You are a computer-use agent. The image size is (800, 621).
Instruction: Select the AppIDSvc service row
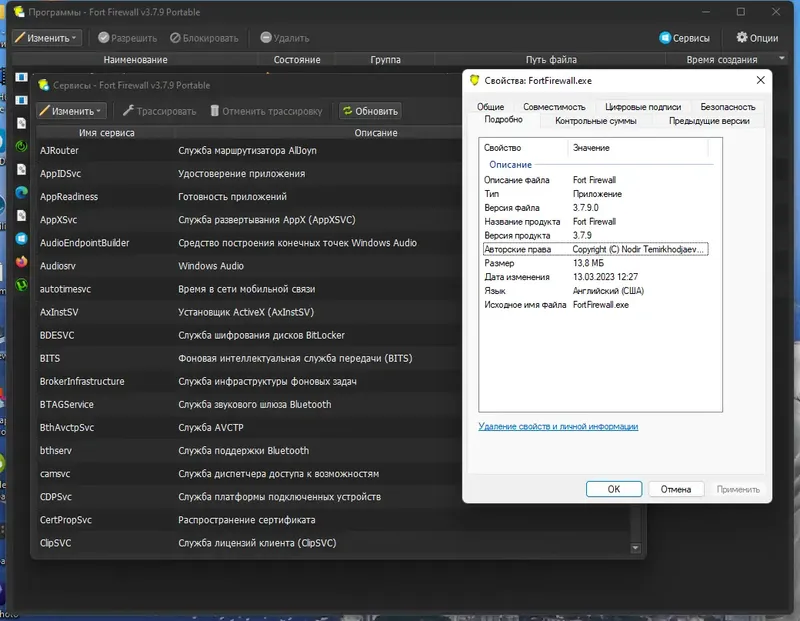coord(249,173)
